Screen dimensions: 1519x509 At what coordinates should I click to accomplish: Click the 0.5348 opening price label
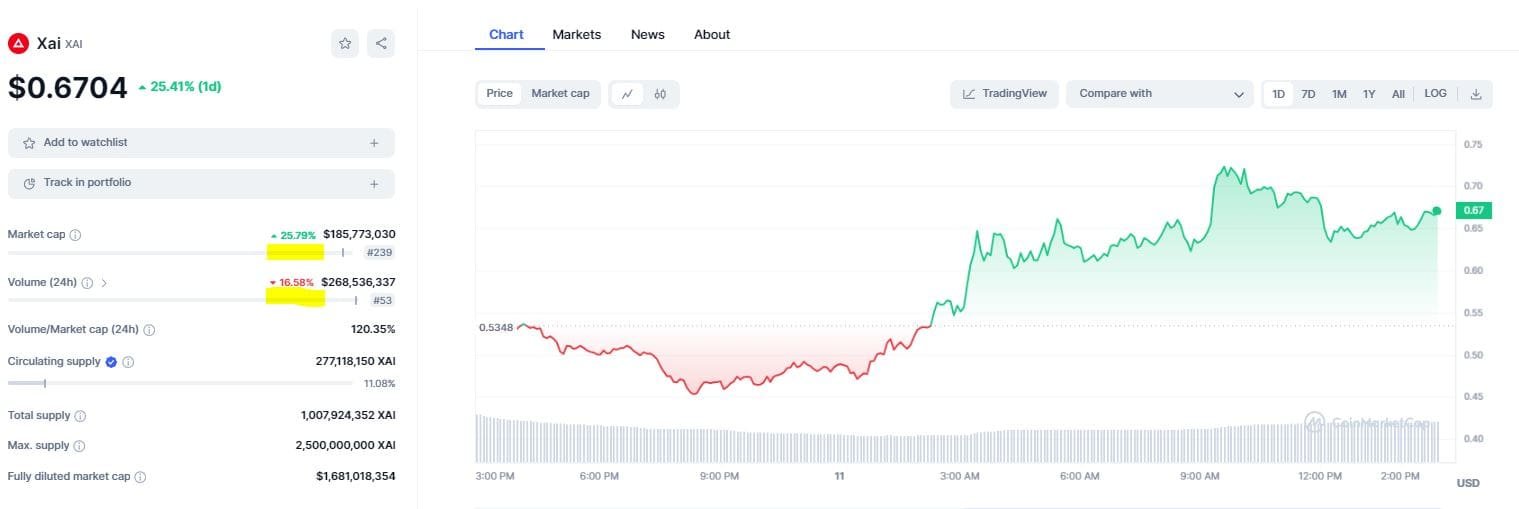coord(496,327)
